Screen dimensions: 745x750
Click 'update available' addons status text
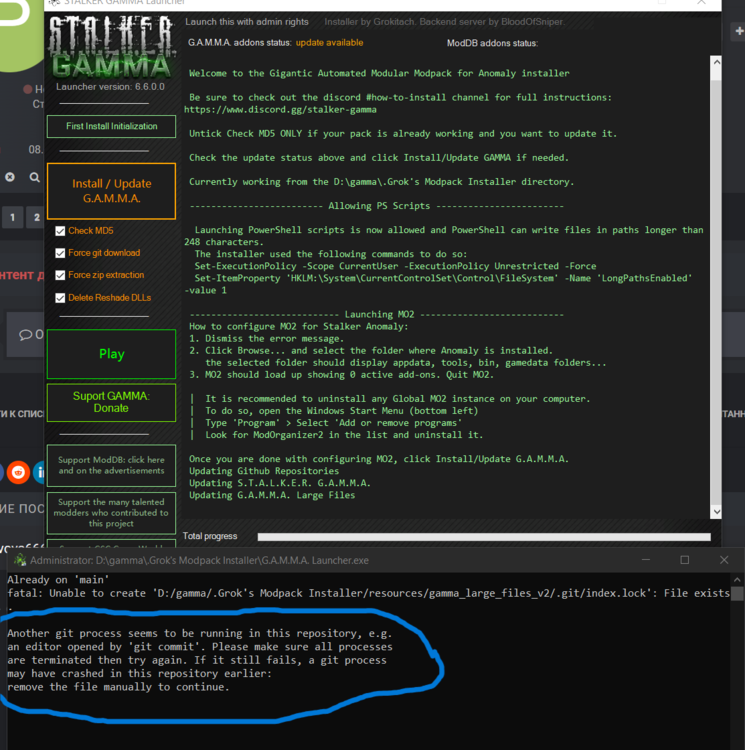329,43
